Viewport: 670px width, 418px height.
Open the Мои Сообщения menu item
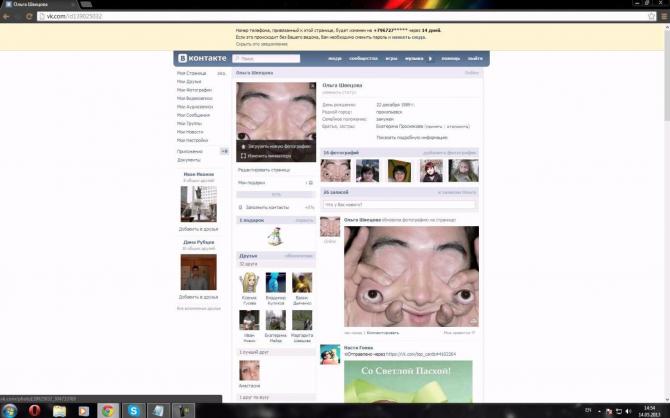[194, 115]
